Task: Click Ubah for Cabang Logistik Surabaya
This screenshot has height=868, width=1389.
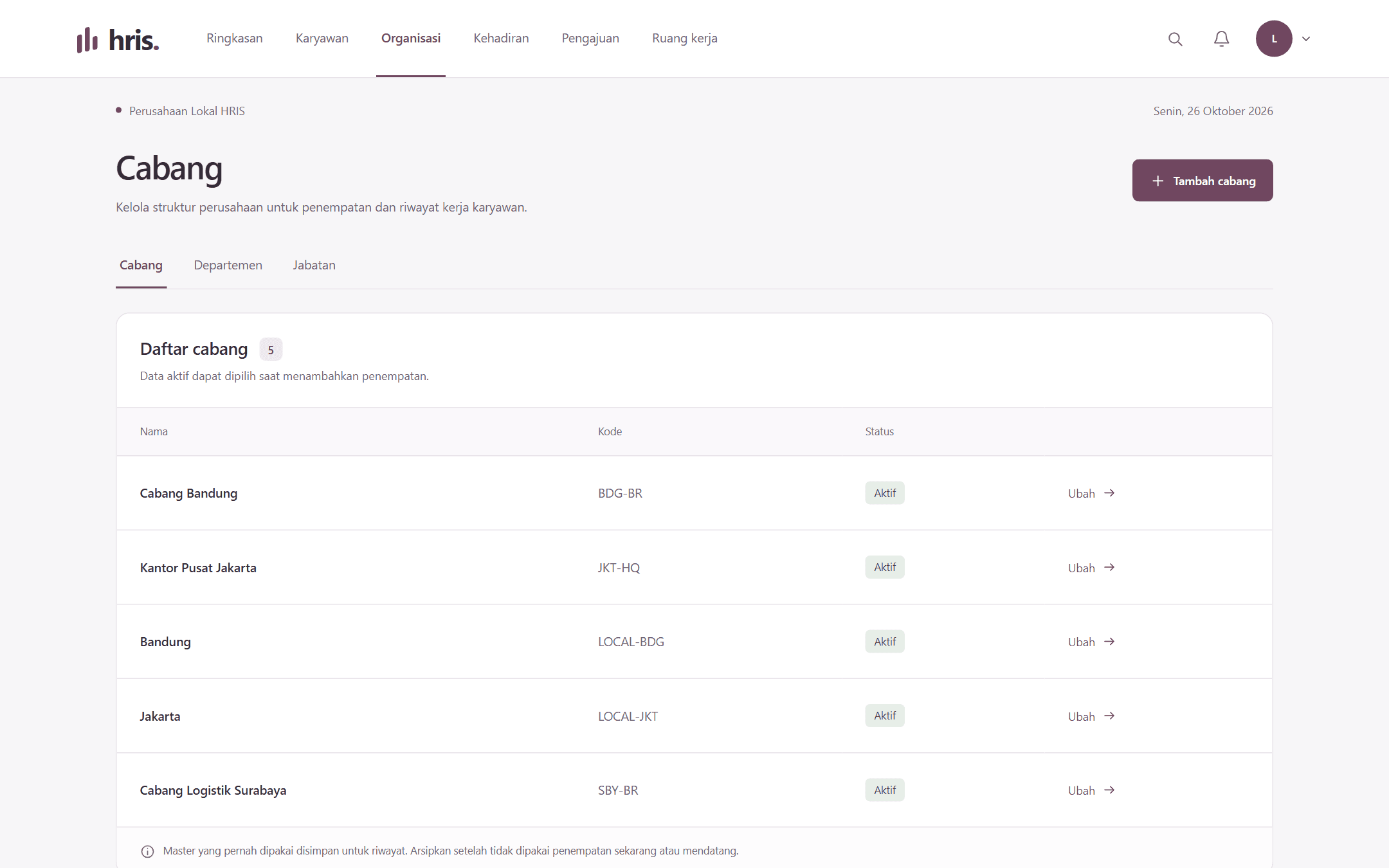Action: click(x=1091, y=790)
